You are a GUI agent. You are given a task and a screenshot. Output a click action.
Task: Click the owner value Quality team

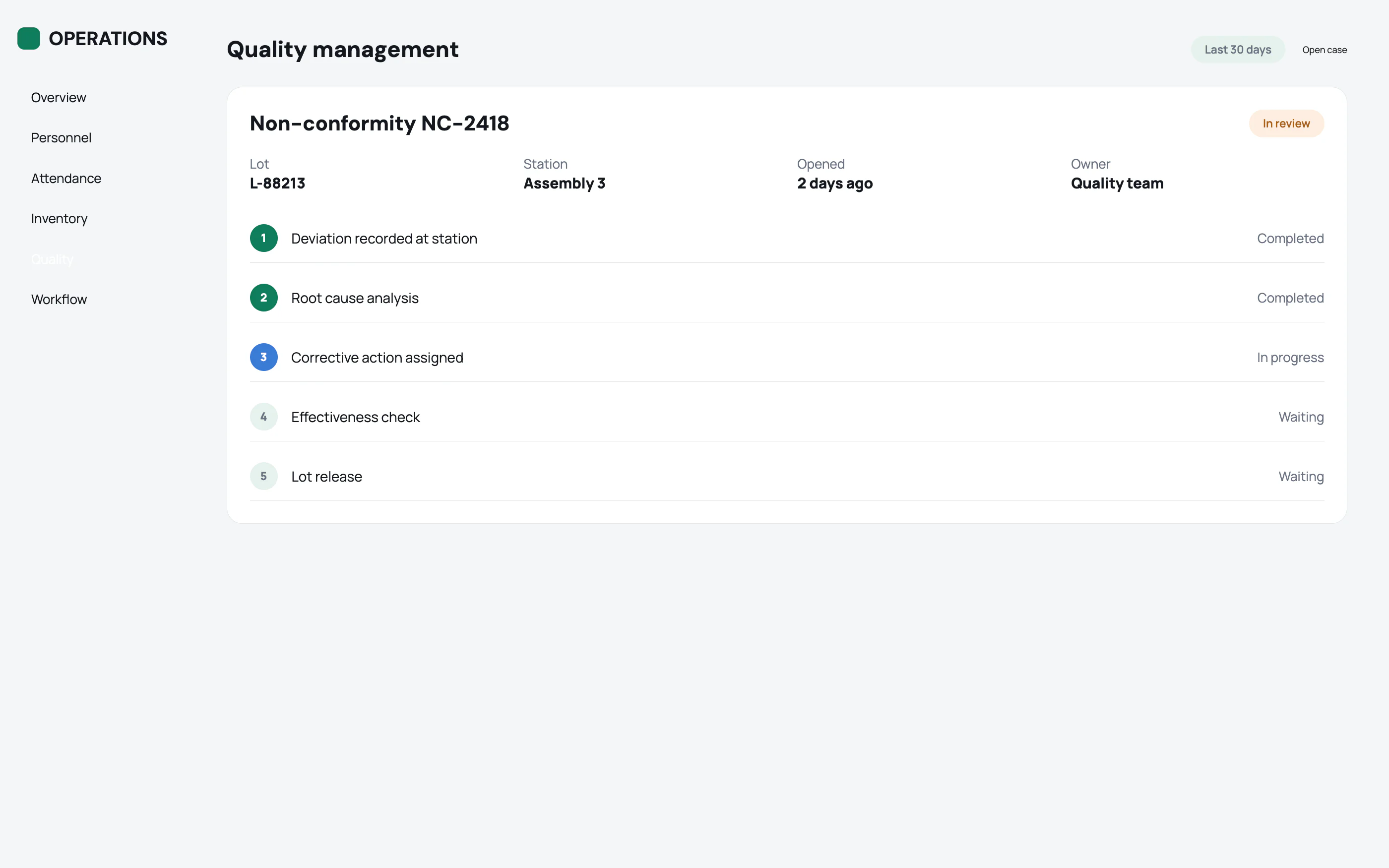point(1117,183)
